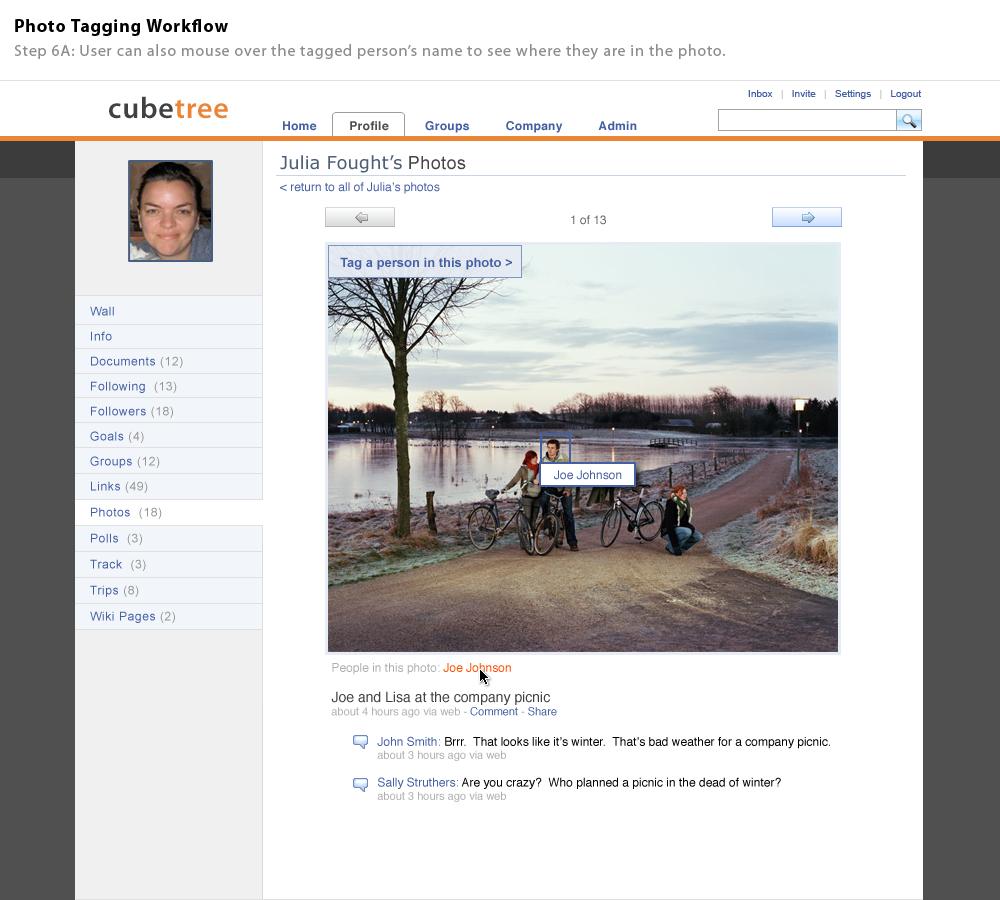This screenshot has width=1000, height=900.
Task: Open Settings in the top bar
Action: coord(853,94)
